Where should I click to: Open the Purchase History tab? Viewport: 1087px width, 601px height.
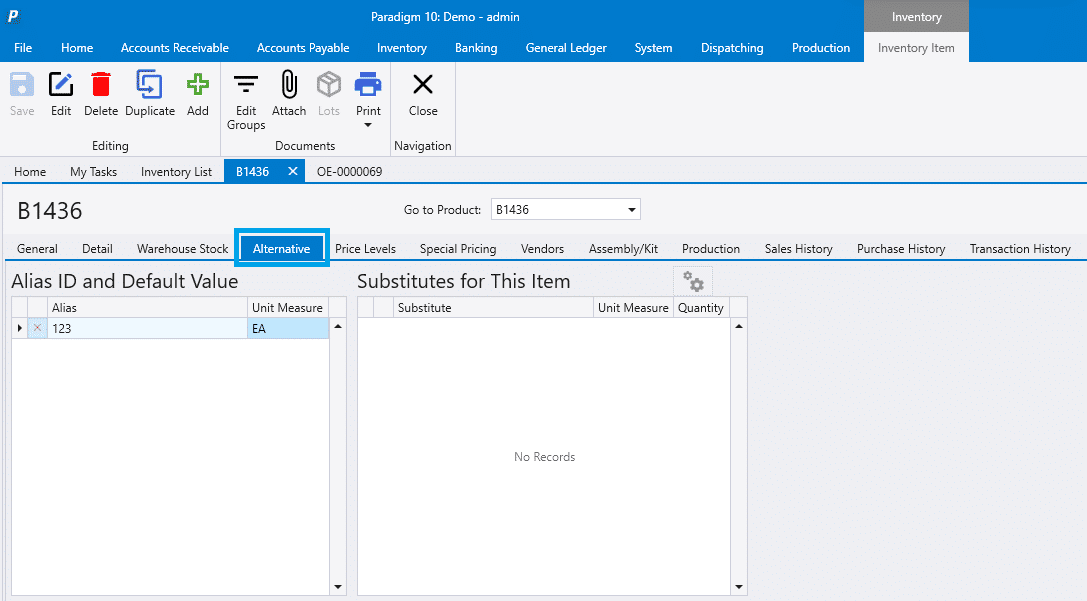coord(901,249)
